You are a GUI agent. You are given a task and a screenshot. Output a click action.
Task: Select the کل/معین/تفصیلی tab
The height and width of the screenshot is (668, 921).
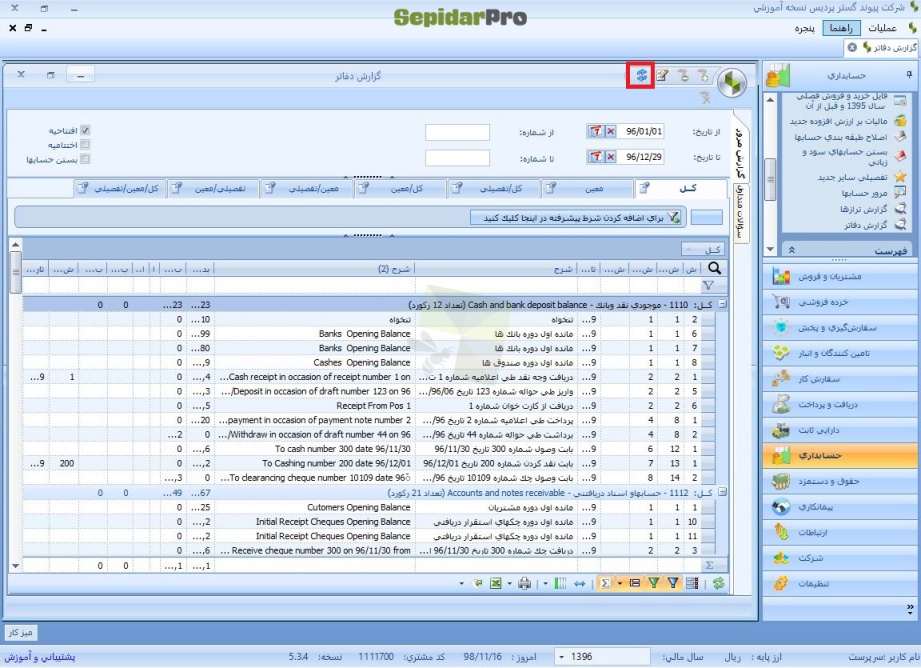pos(119,189)
